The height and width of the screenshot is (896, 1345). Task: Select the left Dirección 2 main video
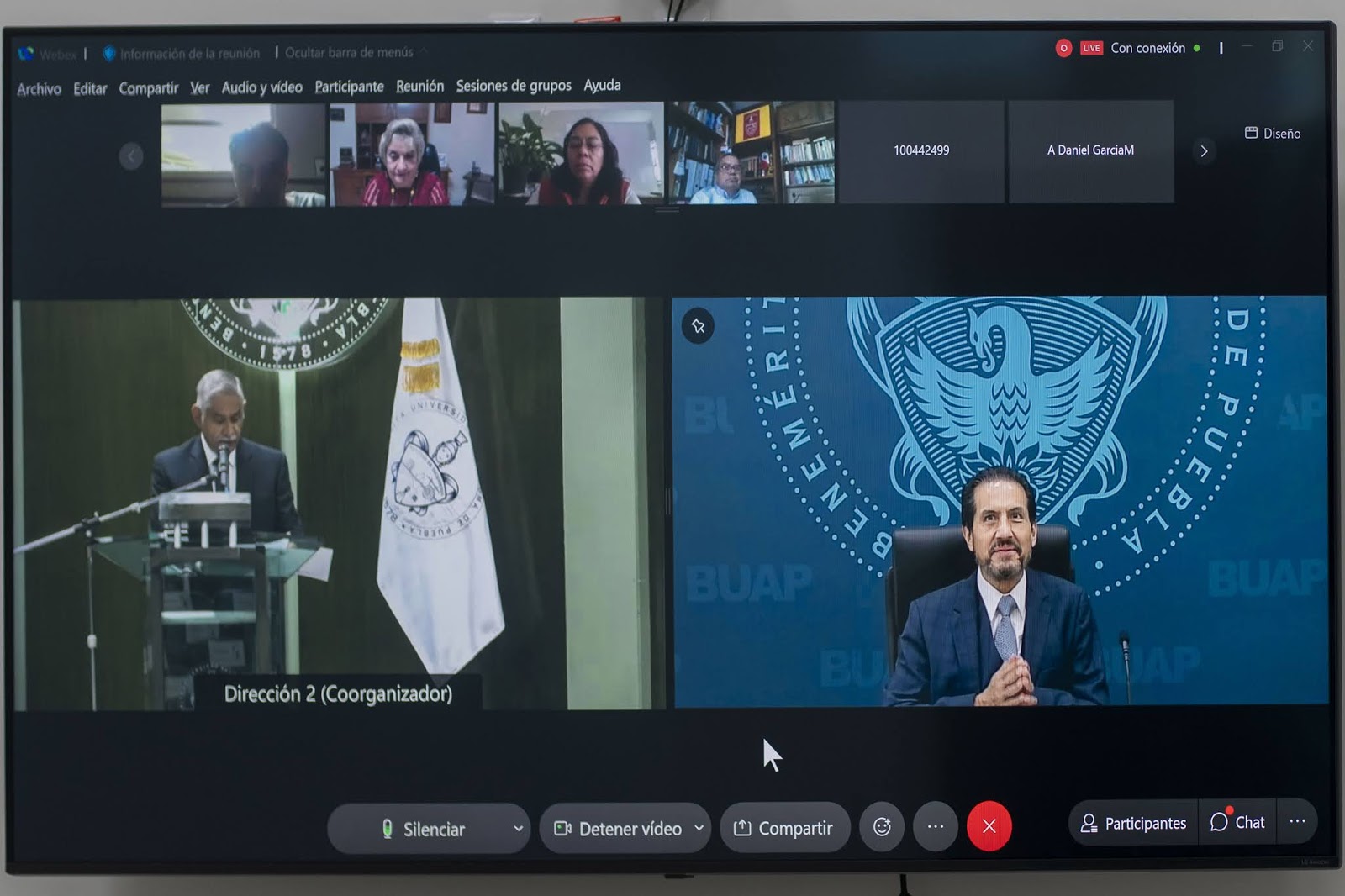340,504
